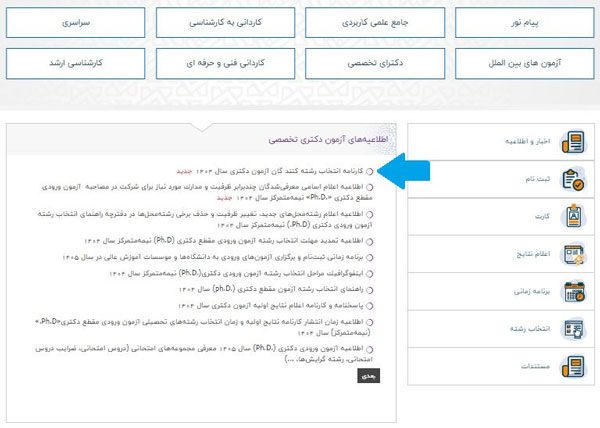600x428 pixels.
Task: Click bullet circle beside اینفوگرافیک مراحل notice
Action: coord(369,274)
